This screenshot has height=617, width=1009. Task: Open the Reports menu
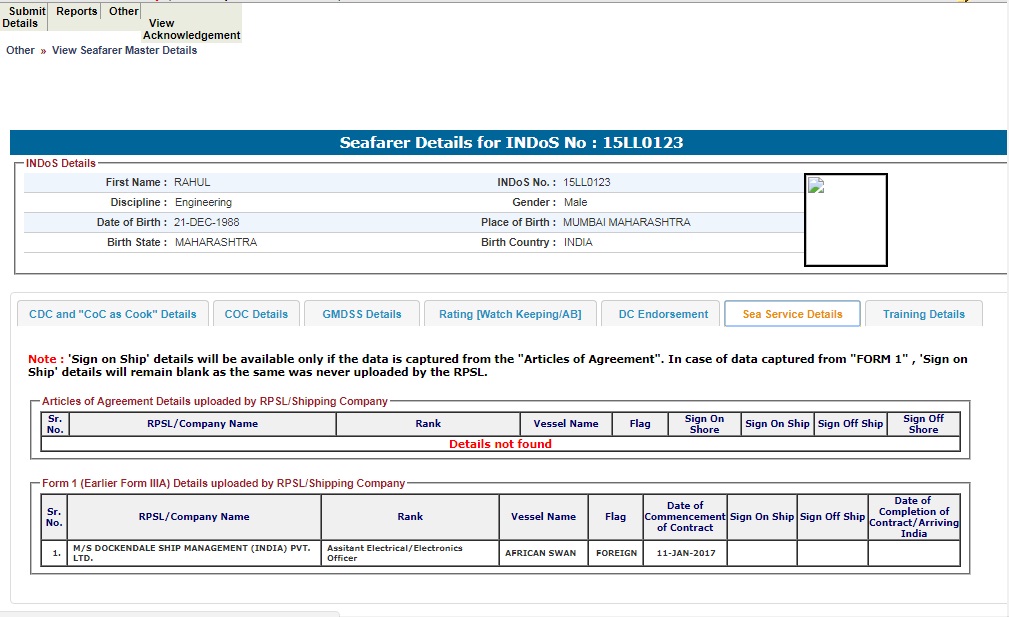click(77, 12)
